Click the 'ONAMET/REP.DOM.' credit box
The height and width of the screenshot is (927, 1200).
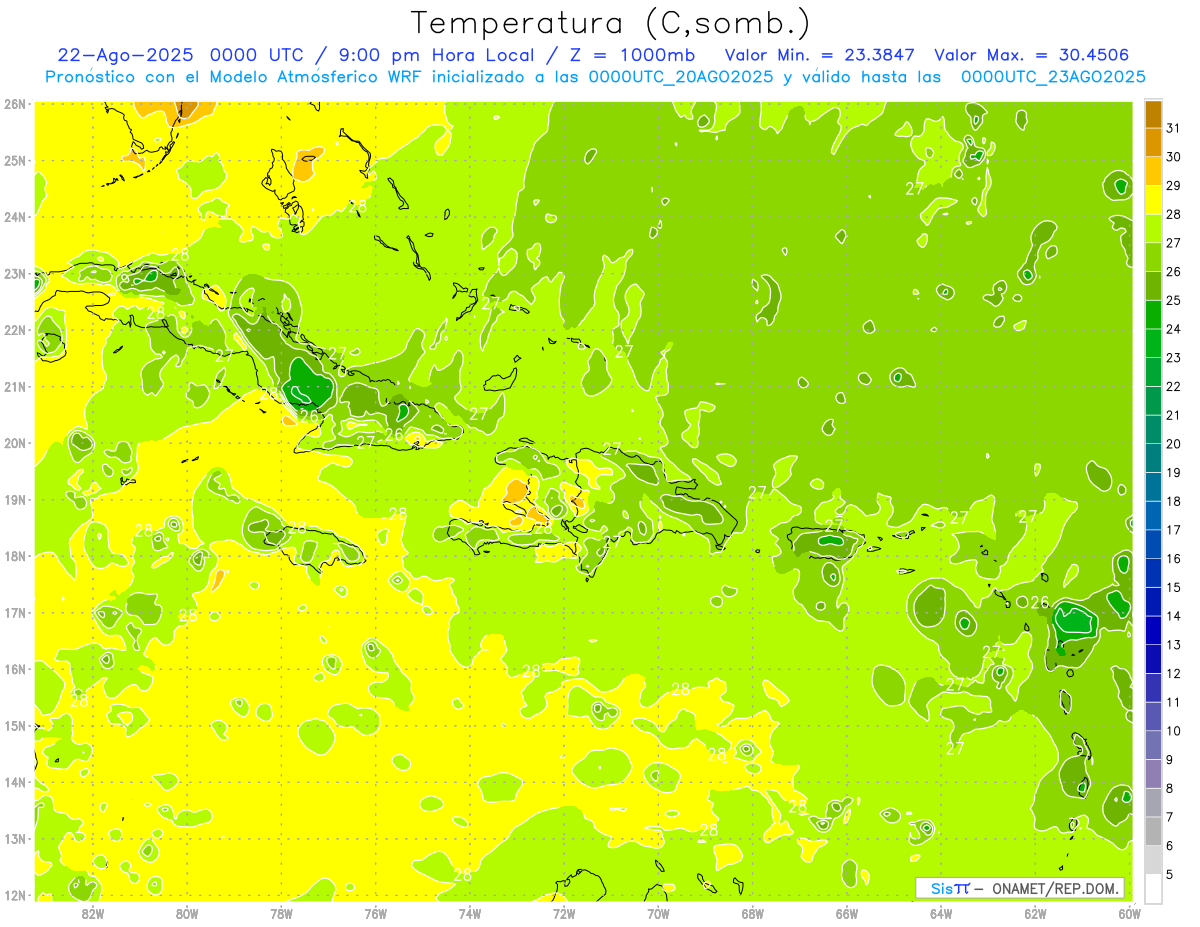tap(1020, 888)
